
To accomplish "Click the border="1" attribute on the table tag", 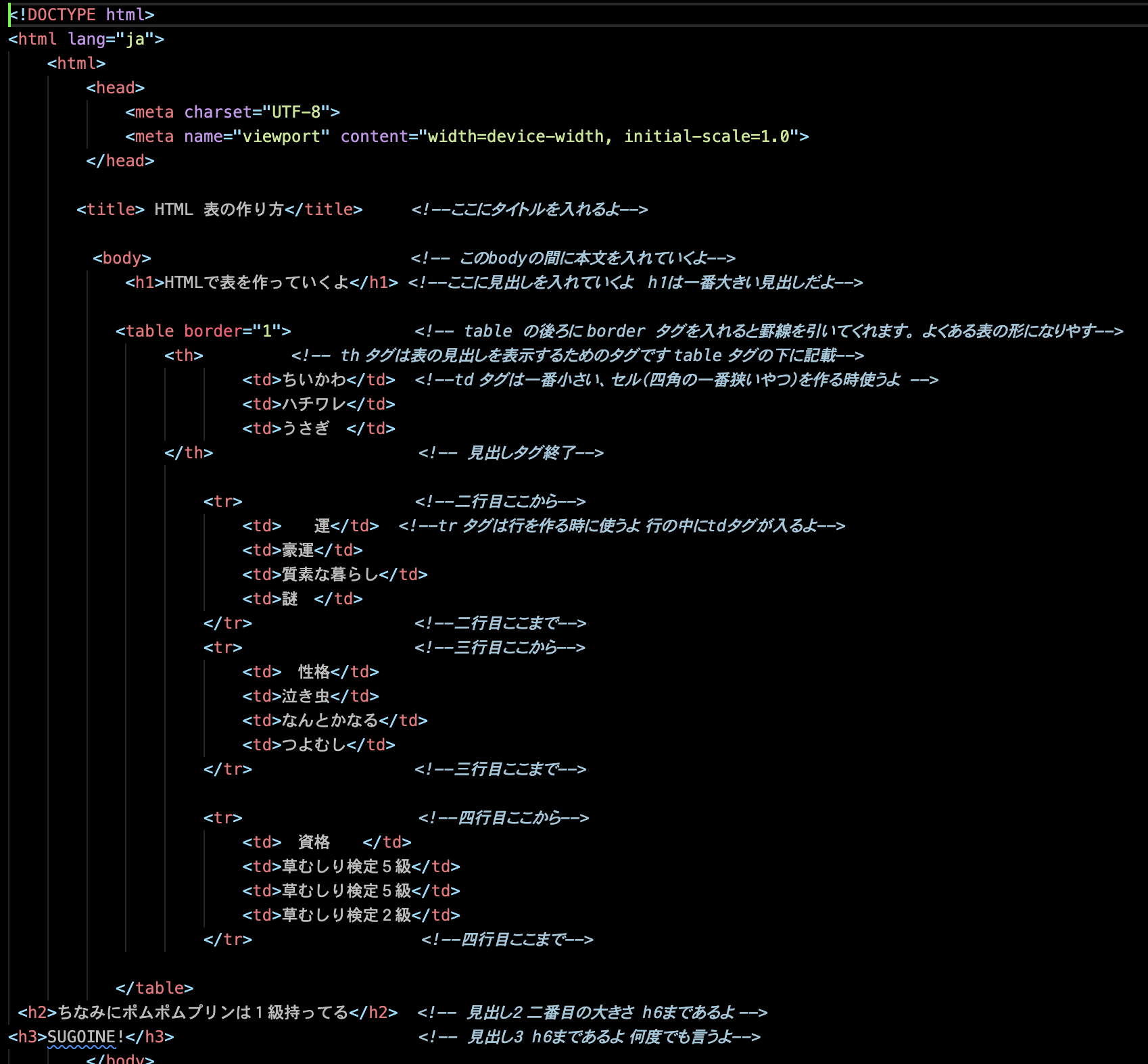I will tap(233, 331).
